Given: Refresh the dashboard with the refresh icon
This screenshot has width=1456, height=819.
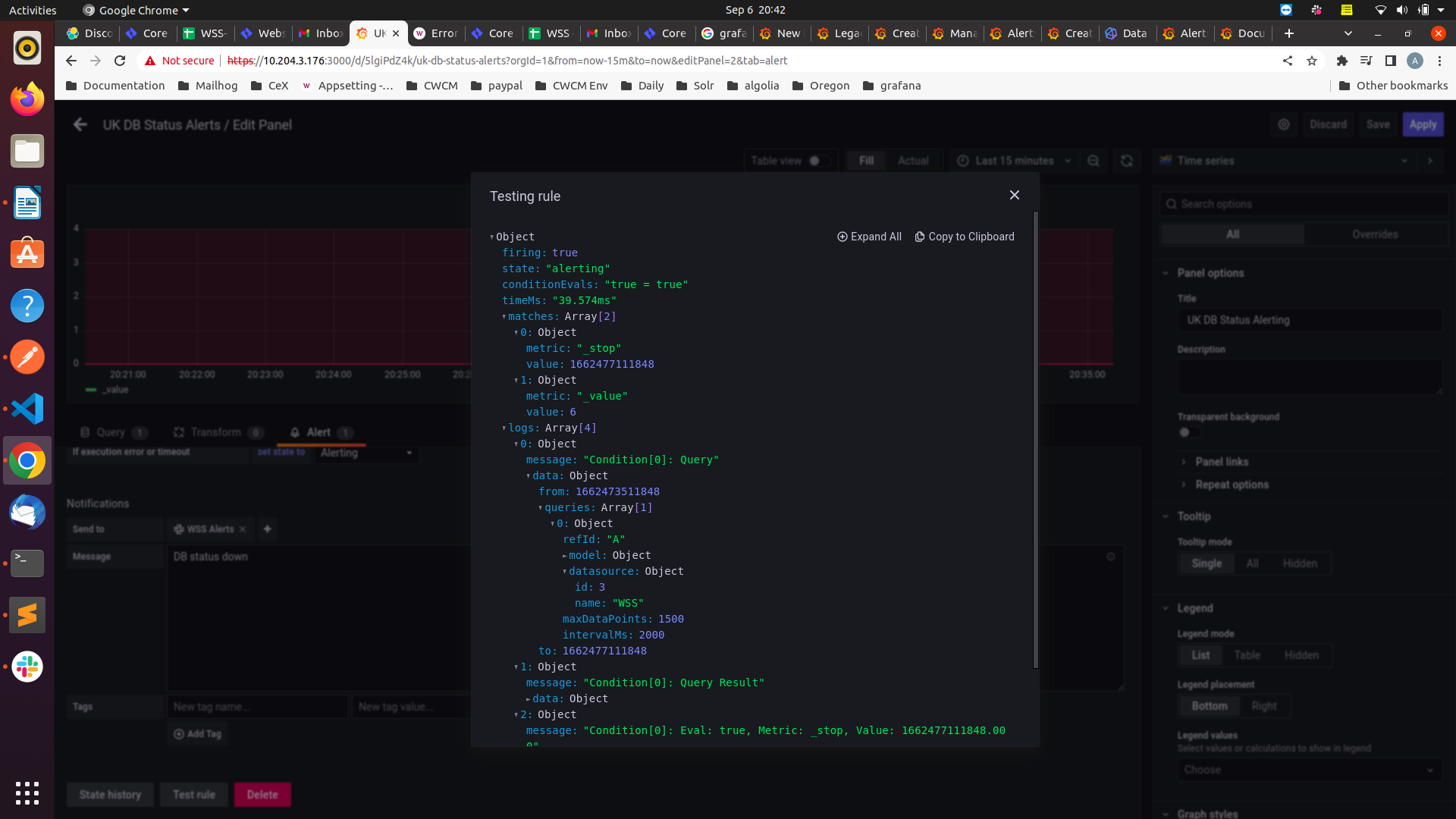Looking at the screenshot, I should tap(1127, 161).
